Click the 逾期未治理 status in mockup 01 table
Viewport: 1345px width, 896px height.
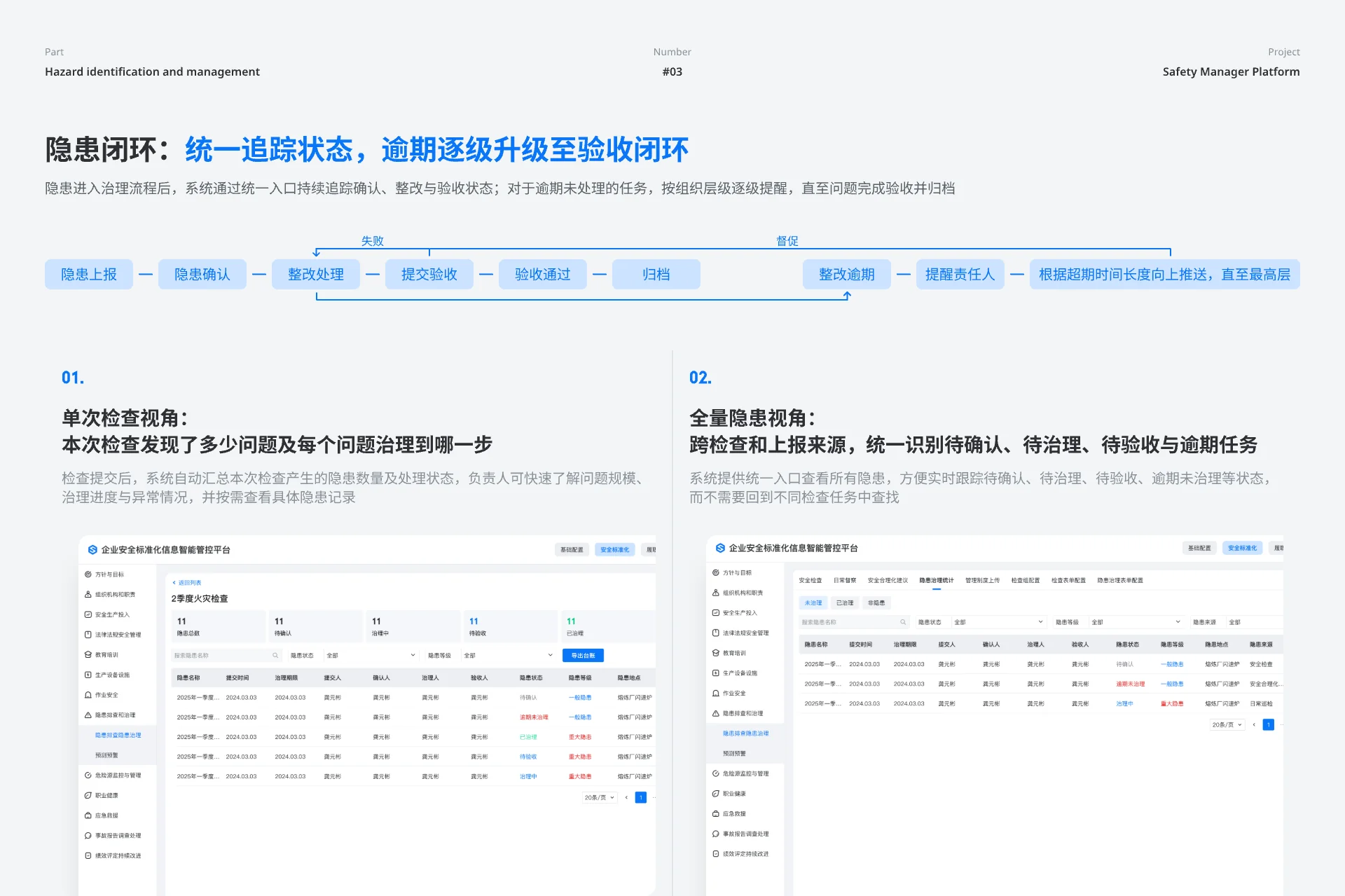(534, 717)
